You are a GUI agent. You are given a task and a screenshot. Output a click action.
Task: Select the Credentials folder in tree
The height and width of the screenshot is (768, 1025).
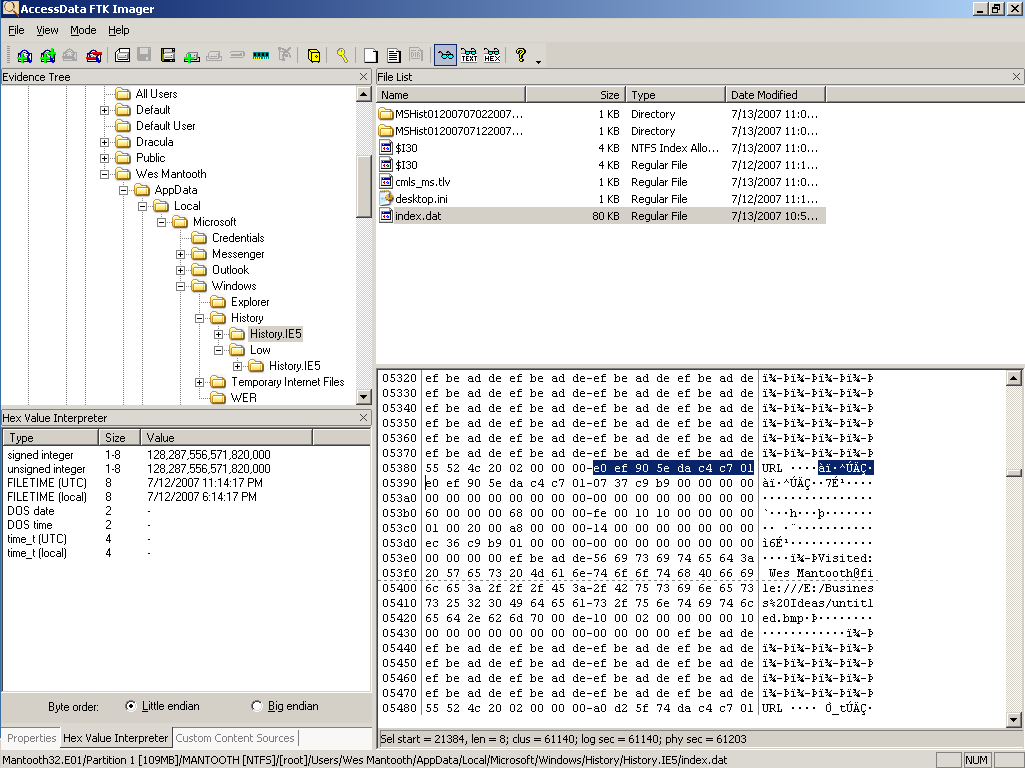point(237,238)
